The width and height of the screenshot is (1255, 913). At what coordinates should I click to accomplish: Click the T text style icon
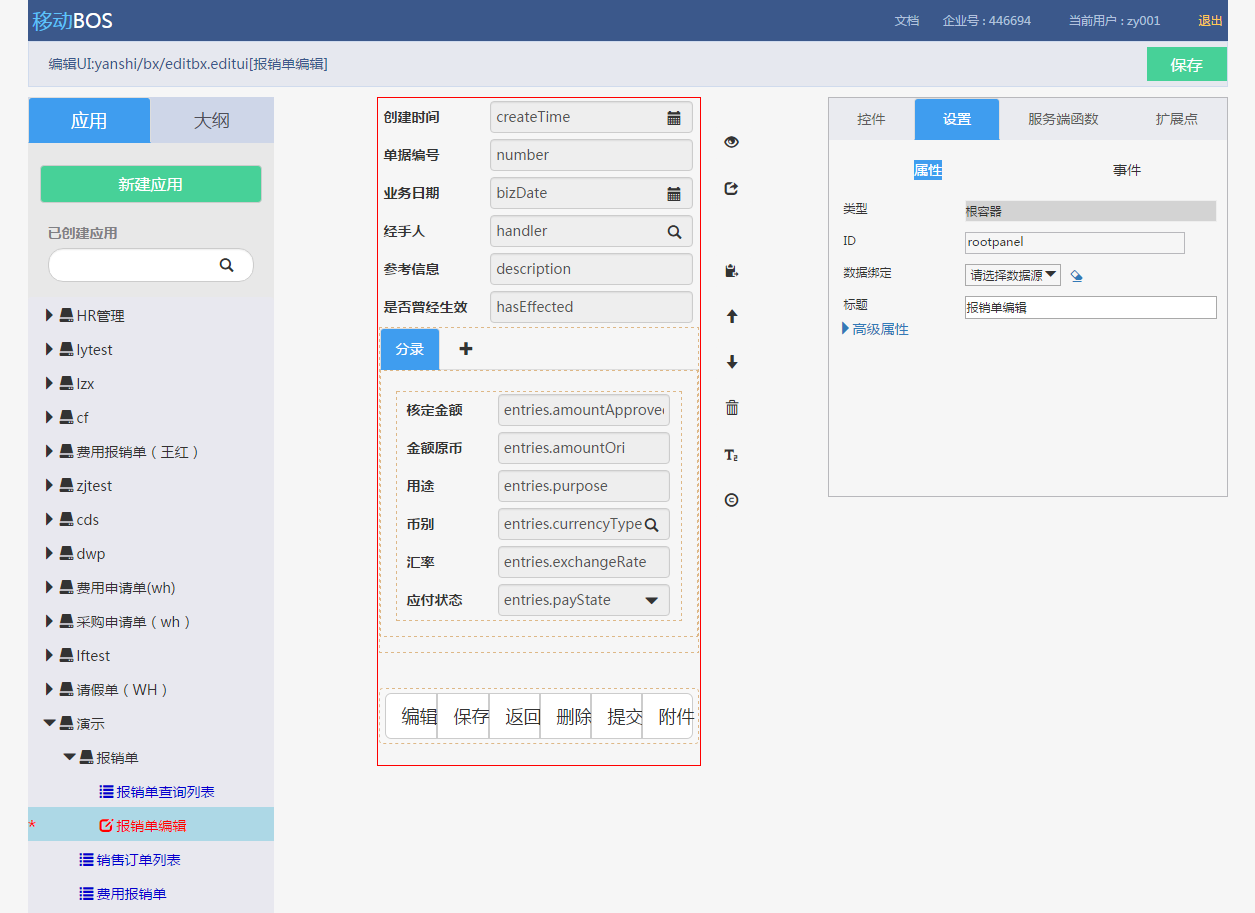click(731, 455)
